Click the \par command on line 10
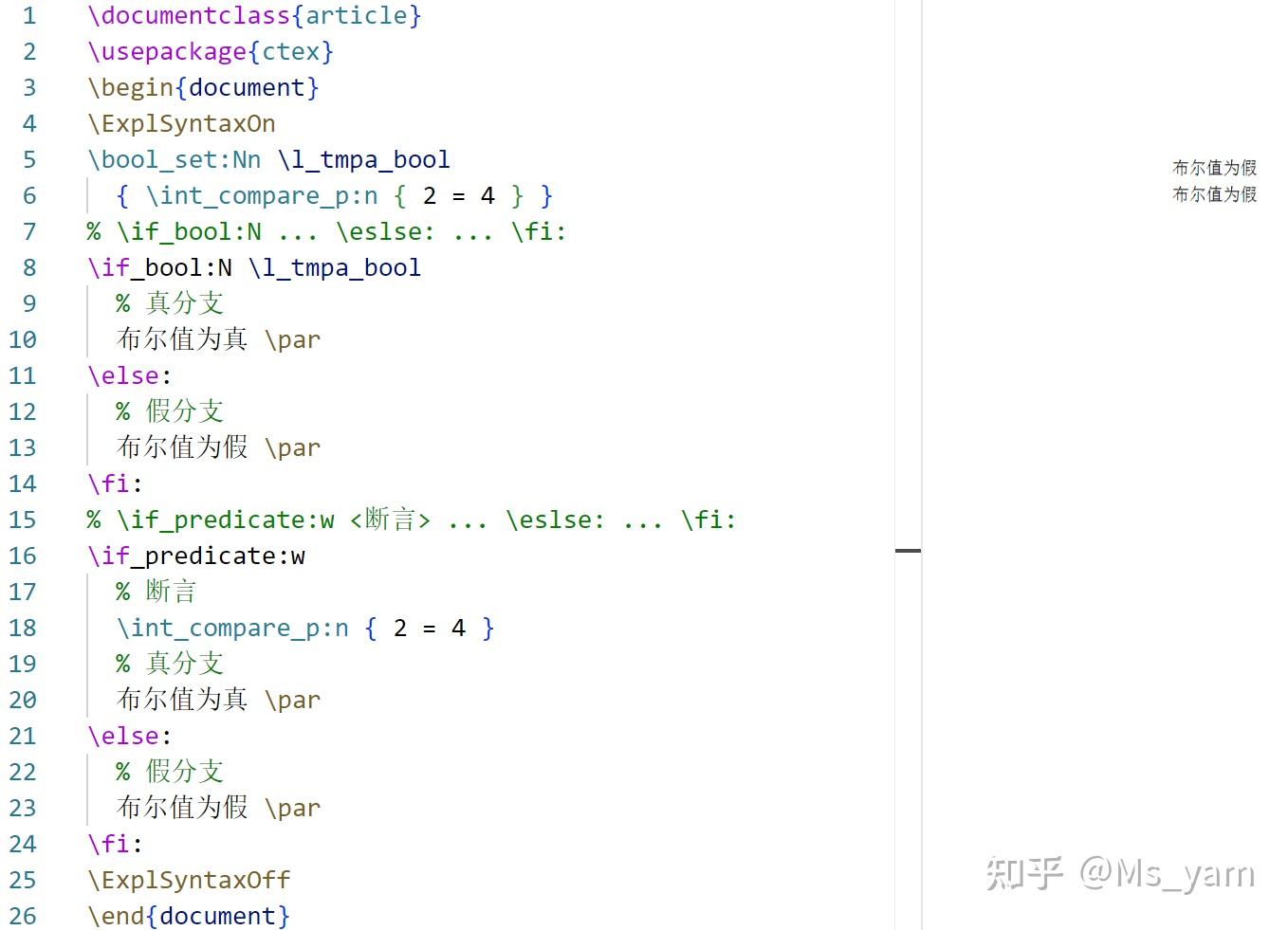 [x=293, y=339]
